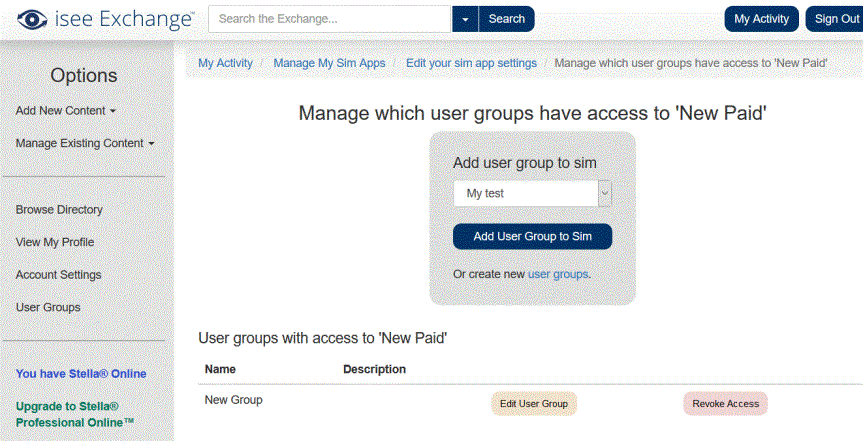Expand the Add New Content menu
The image size is (863, 441).
(66, 111)
